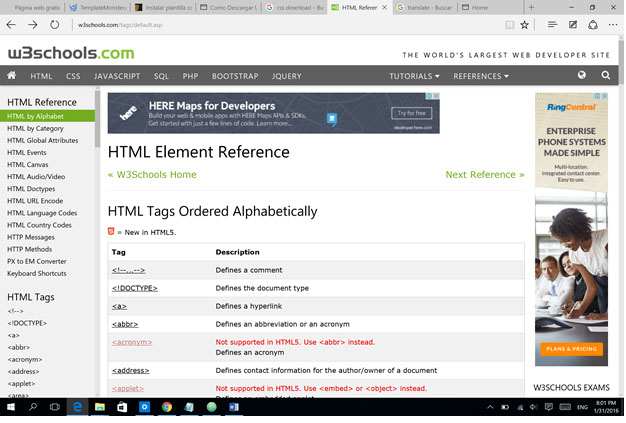626x423 pixels.
Task: Click the page vertical scrollbar
Action: click(621, 61)
